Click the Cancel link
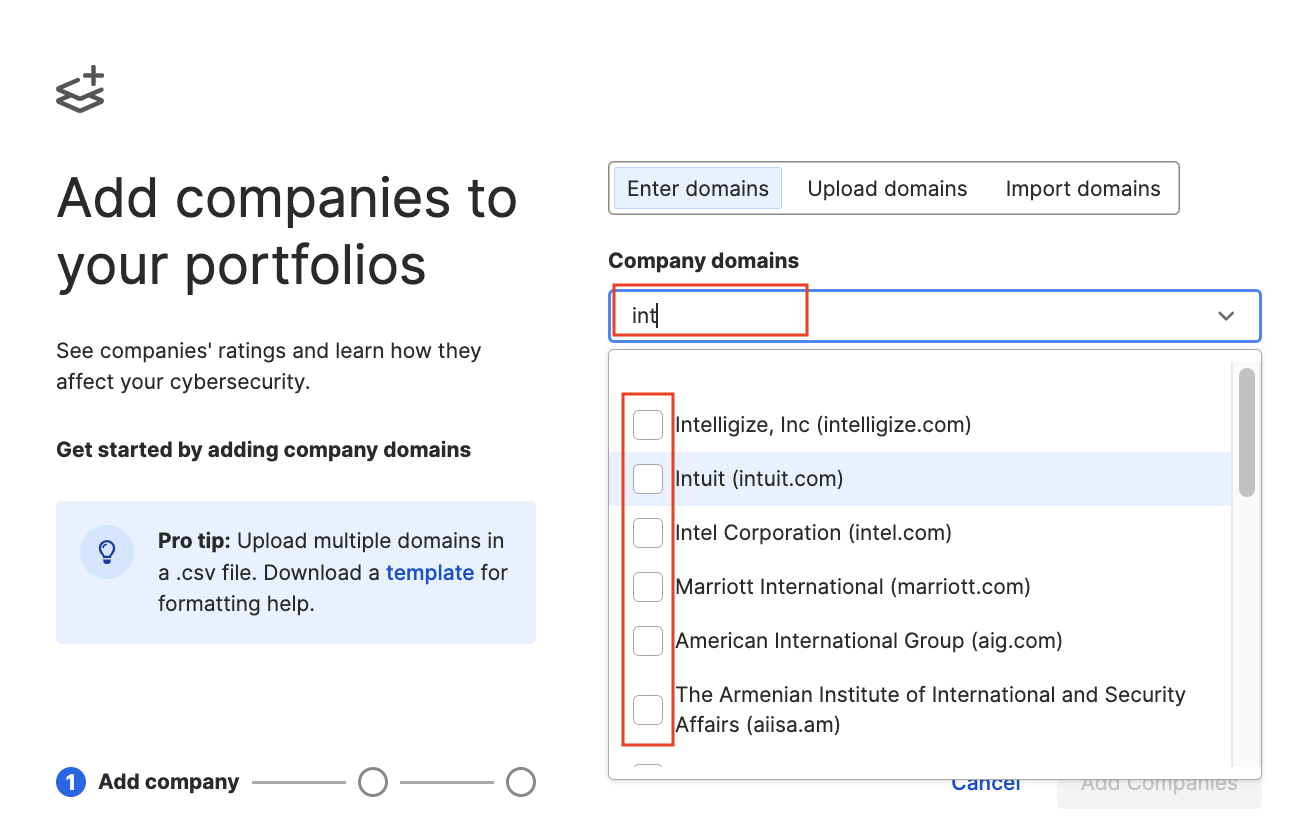Image resolution: width=1302 pixels, height=834 pixels. (986, 783)
